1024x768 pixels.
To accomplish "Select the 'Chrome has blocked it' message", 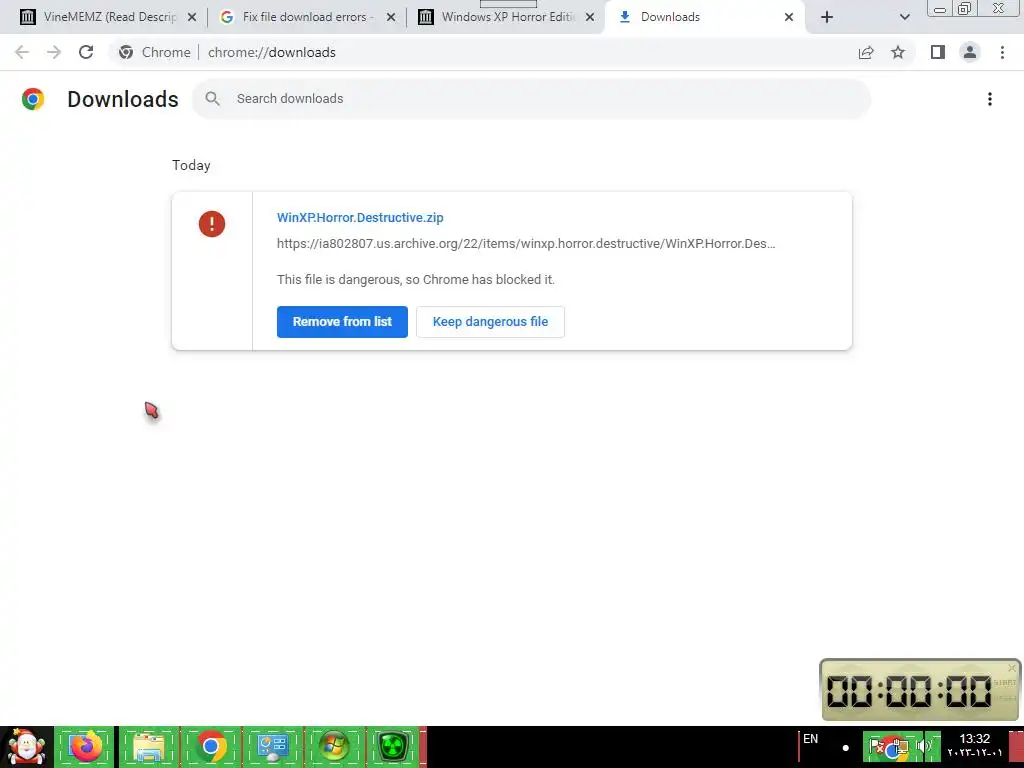I will pos(415,280).
